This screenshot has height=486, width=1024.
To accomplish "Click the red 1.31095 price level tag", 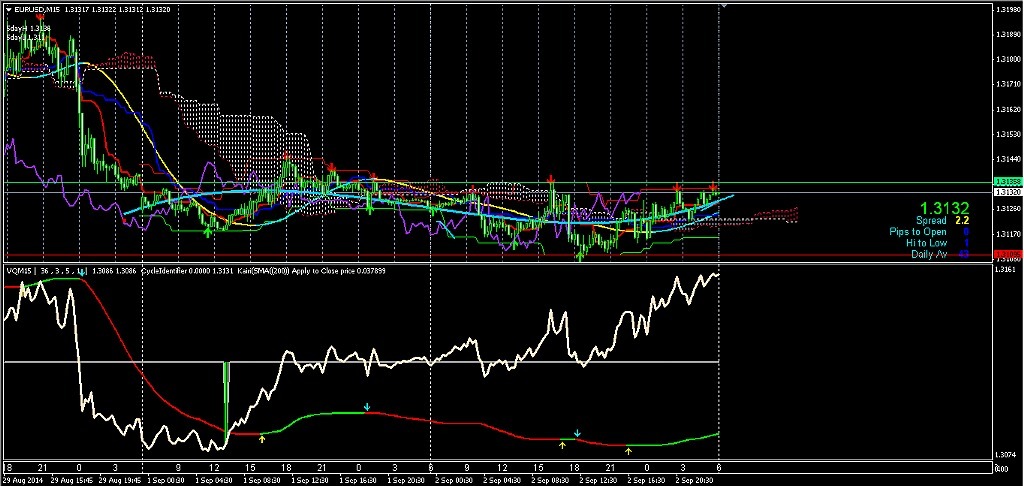I will point(1007,254).
